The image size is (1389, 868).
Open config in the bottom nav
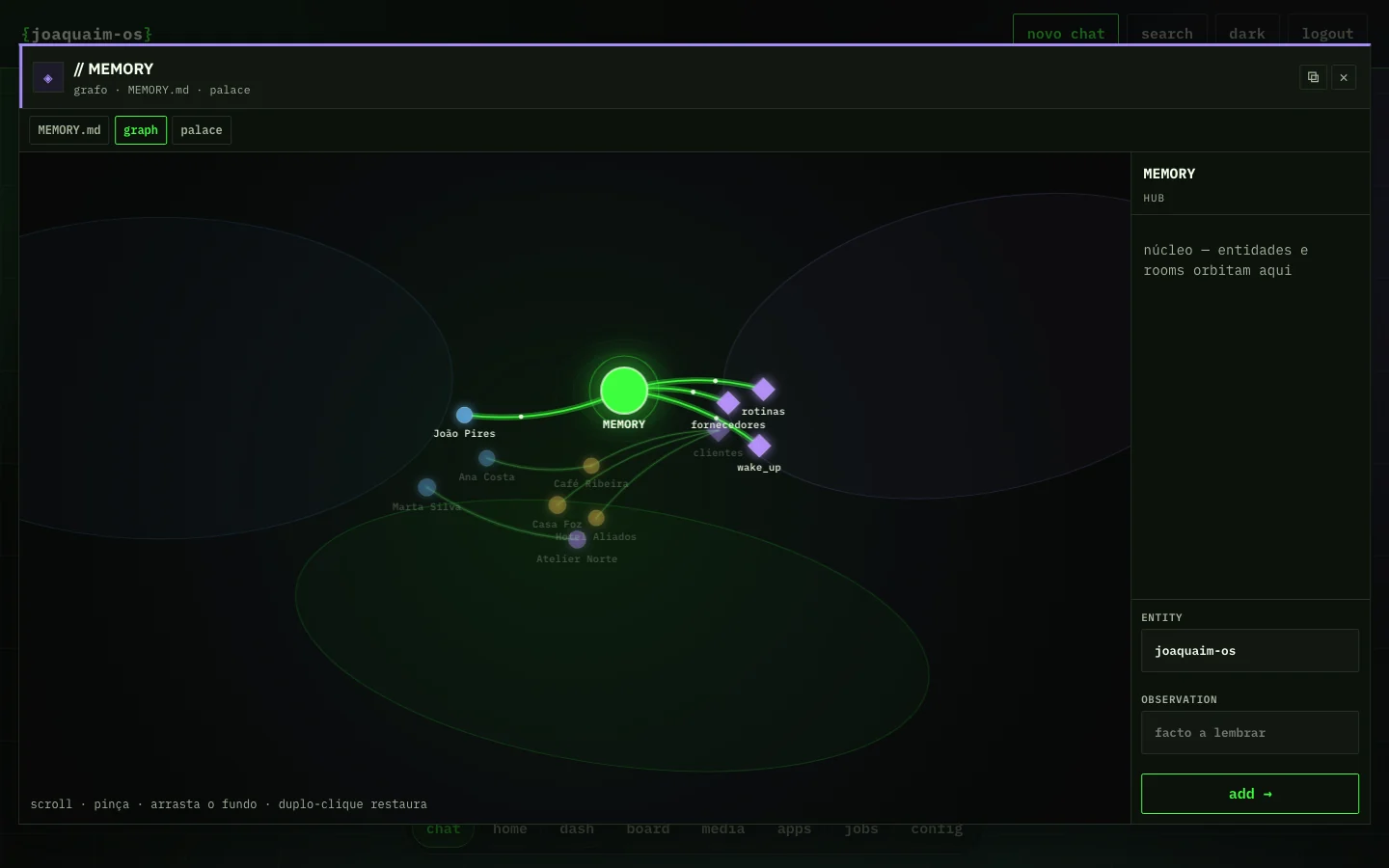click(x=937, y=829)
